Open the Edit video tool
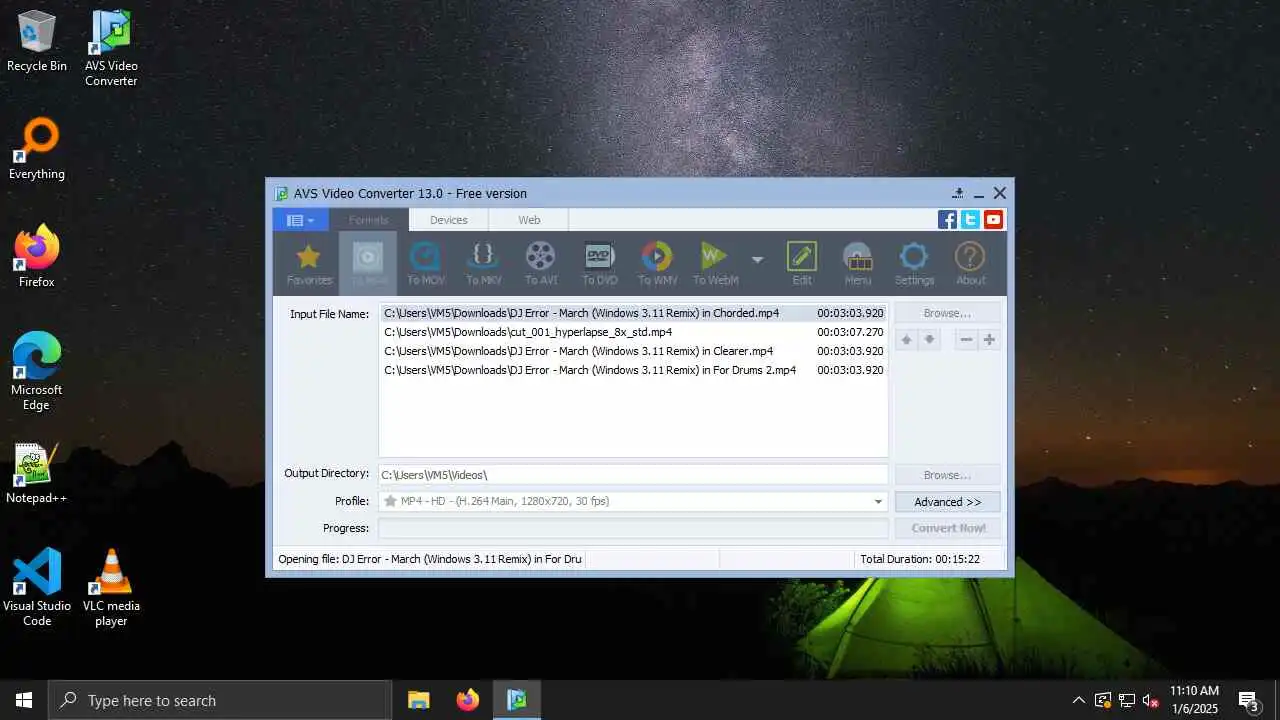 (802, 264)
